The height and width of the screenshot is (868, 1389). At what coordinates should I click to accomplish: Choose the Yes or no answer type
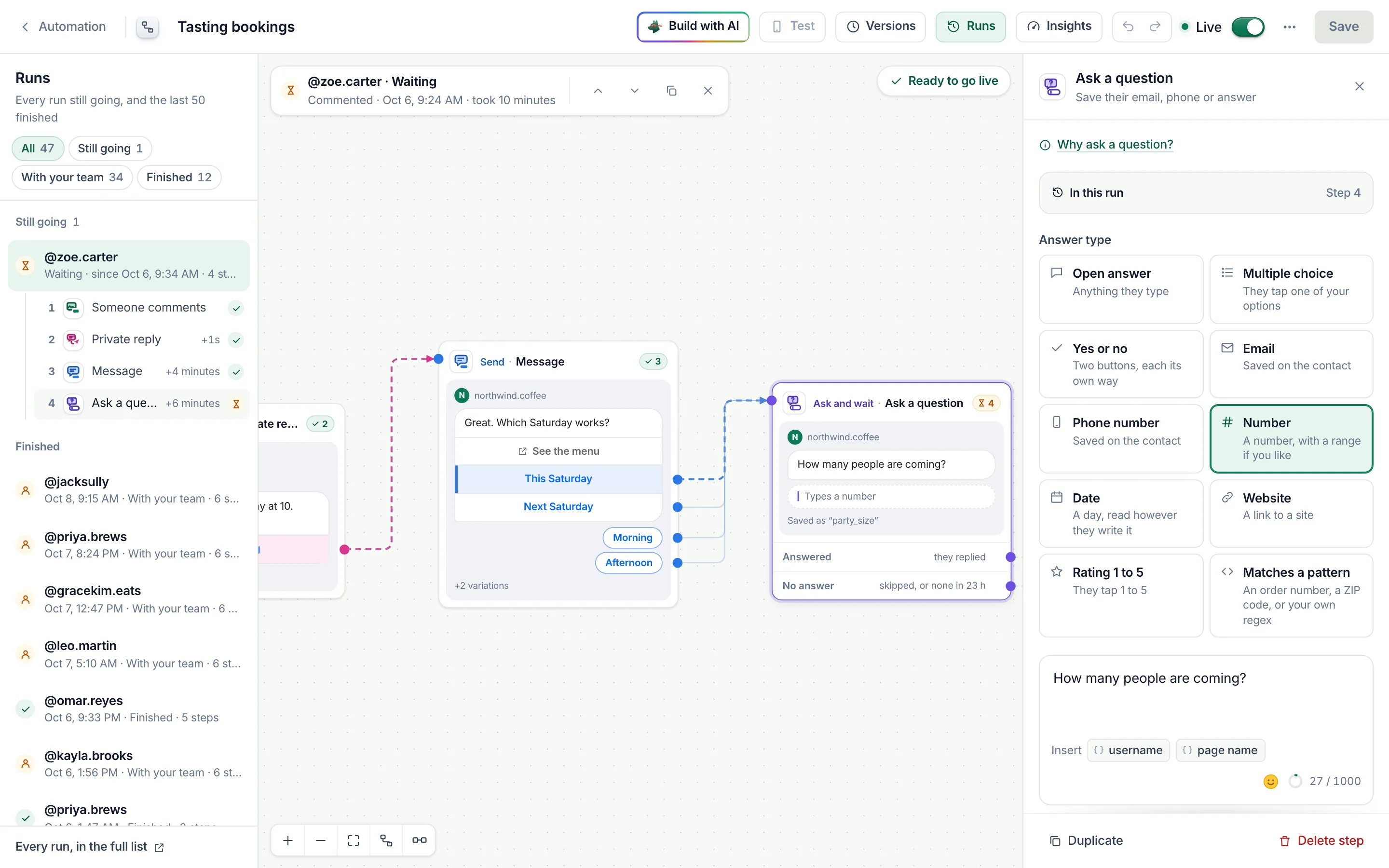(x=1120, y=364)
